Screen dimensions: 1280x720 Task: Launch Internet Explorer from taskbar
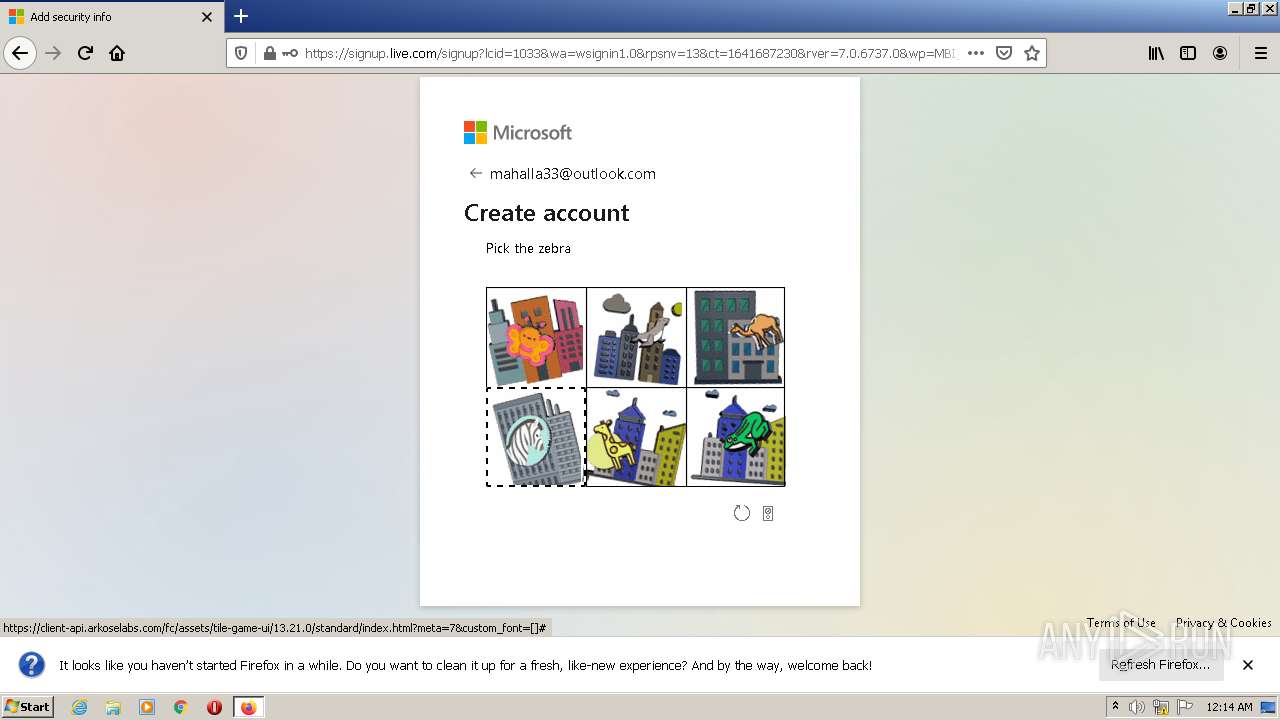coord(80,707)
